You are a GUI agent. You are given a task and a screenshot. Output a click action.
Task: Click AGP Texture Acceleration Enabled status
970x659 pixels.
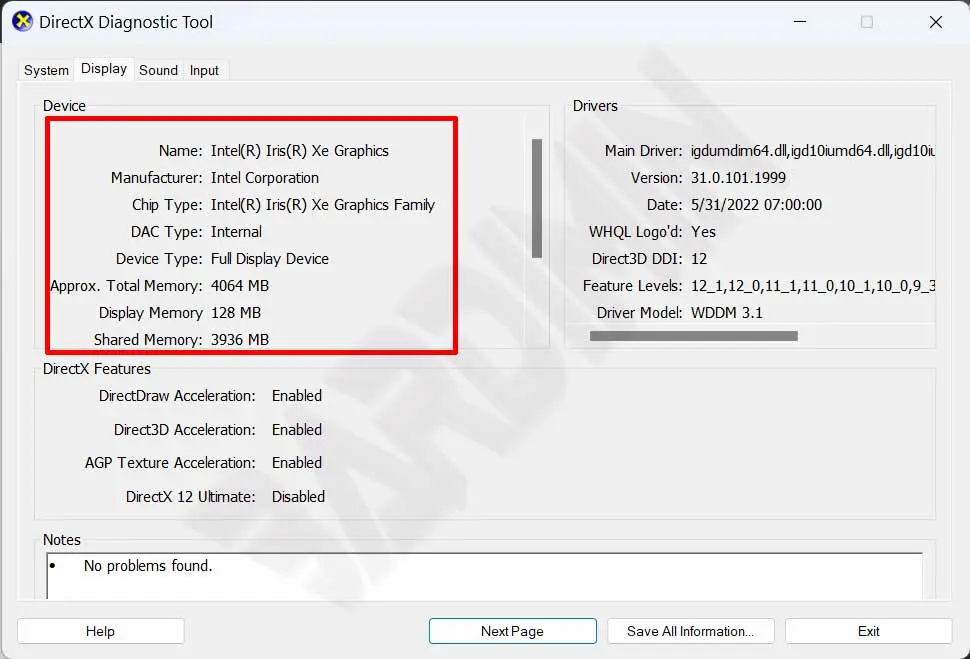(297, 463)
